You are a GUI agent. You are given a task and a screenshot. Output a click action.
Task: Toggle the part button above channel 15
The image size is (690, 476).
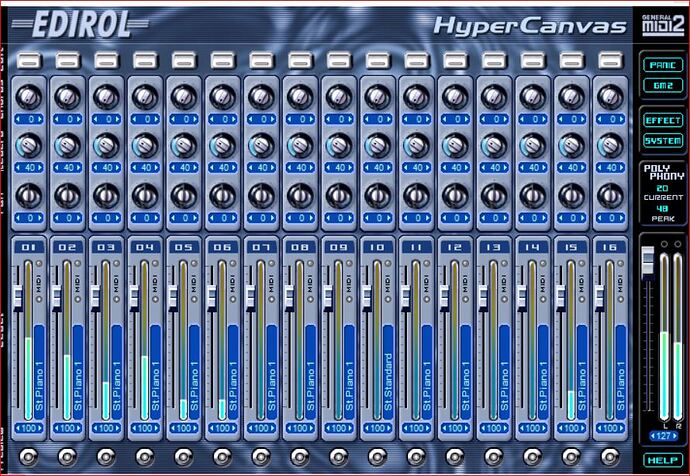(572, 60)
